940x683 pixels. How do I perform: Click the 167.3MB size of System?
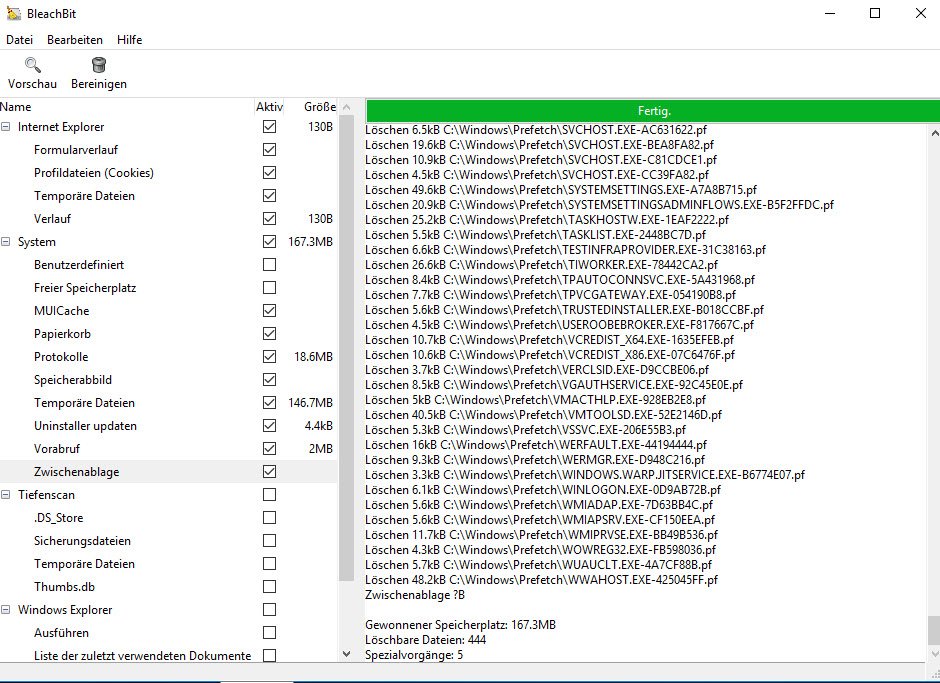(x=310, y=242)
